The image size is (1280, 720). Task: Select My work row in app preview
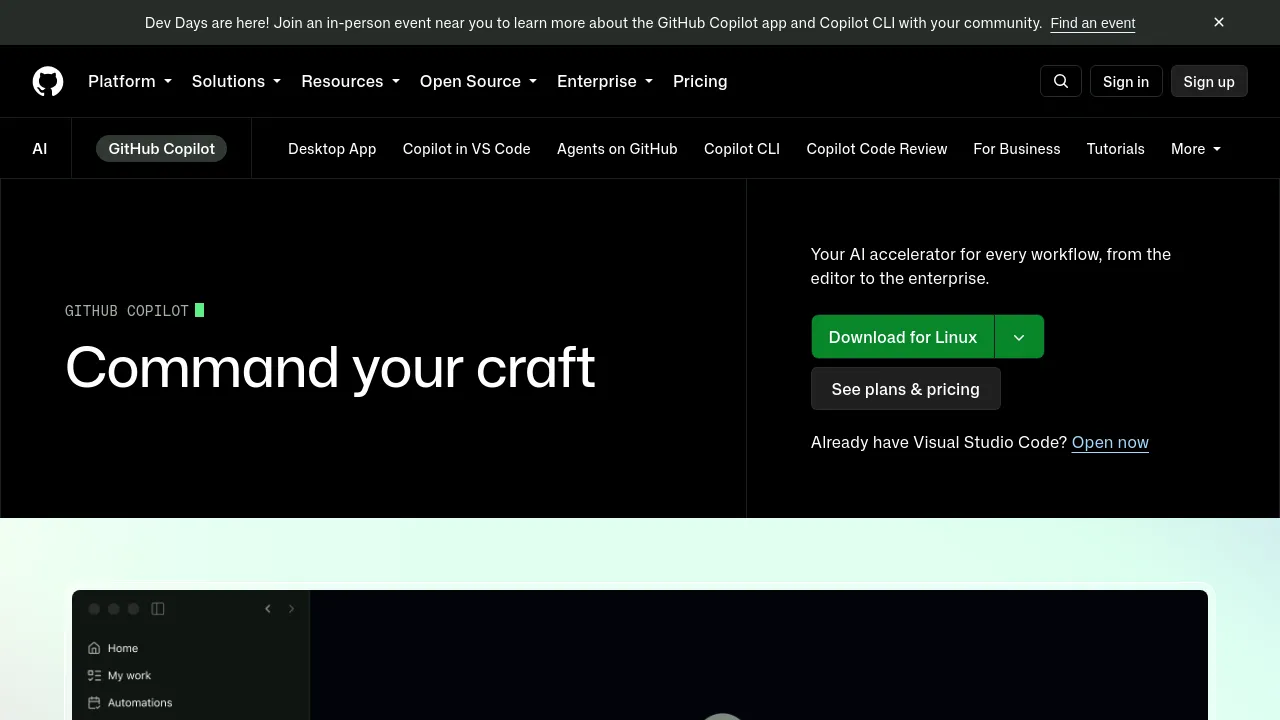click(190, 675)
